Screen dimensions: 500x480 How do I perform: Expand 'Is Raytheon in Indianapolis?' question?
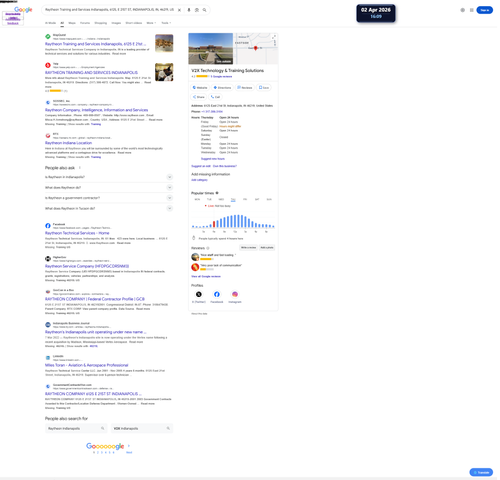(109, 177)
